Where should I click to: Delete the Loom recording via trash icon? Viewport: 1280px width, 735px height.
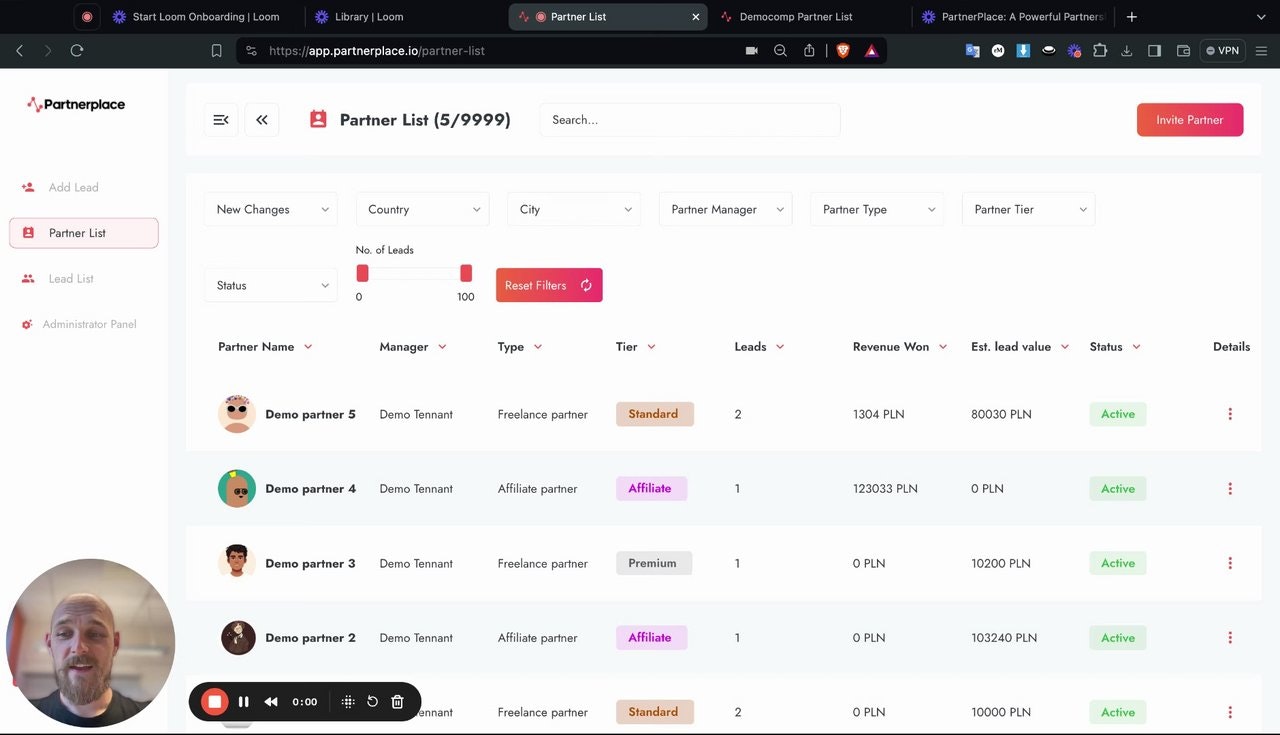click(397, 701)
